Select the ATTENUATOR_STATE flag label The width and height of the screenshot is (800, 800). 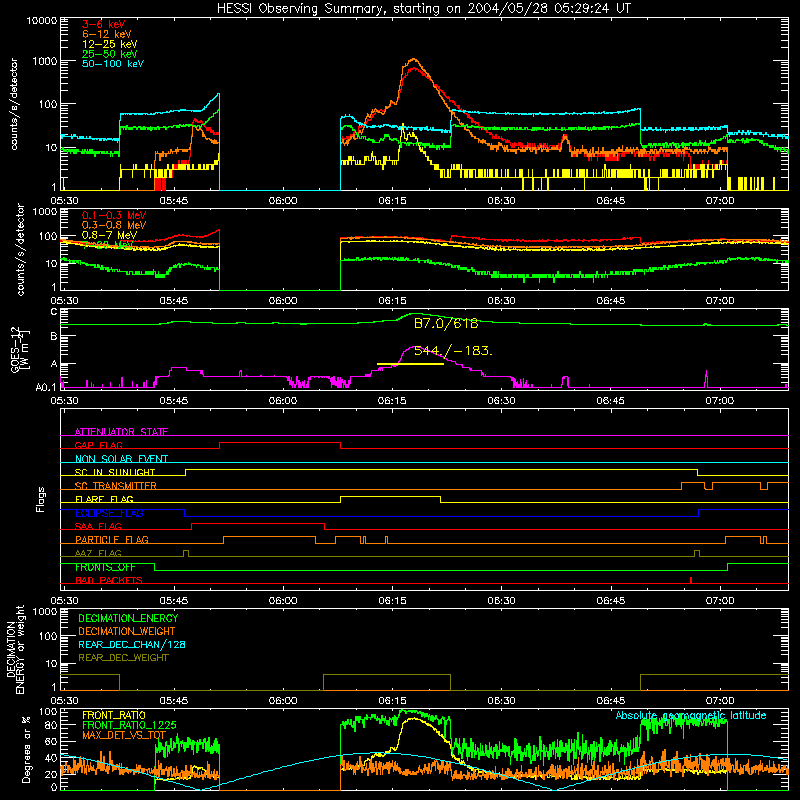(x=121, y=432)
